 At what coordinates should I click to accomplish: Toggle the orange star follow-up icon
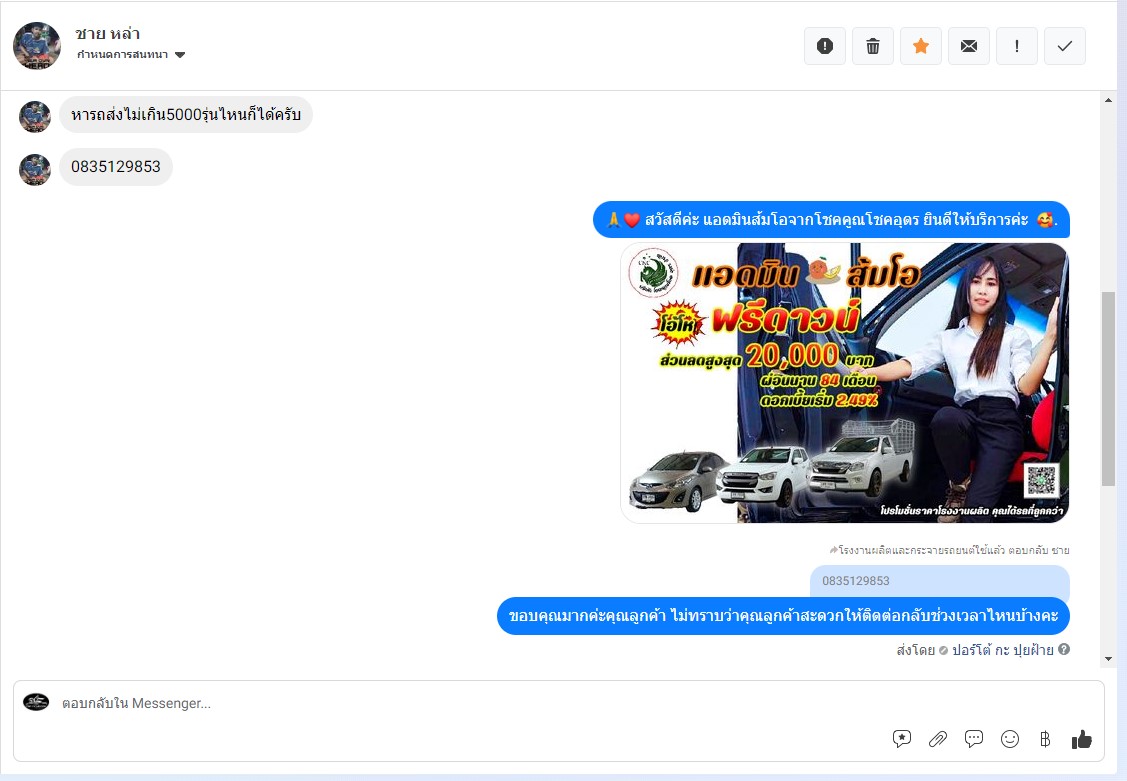click(921, 46)
